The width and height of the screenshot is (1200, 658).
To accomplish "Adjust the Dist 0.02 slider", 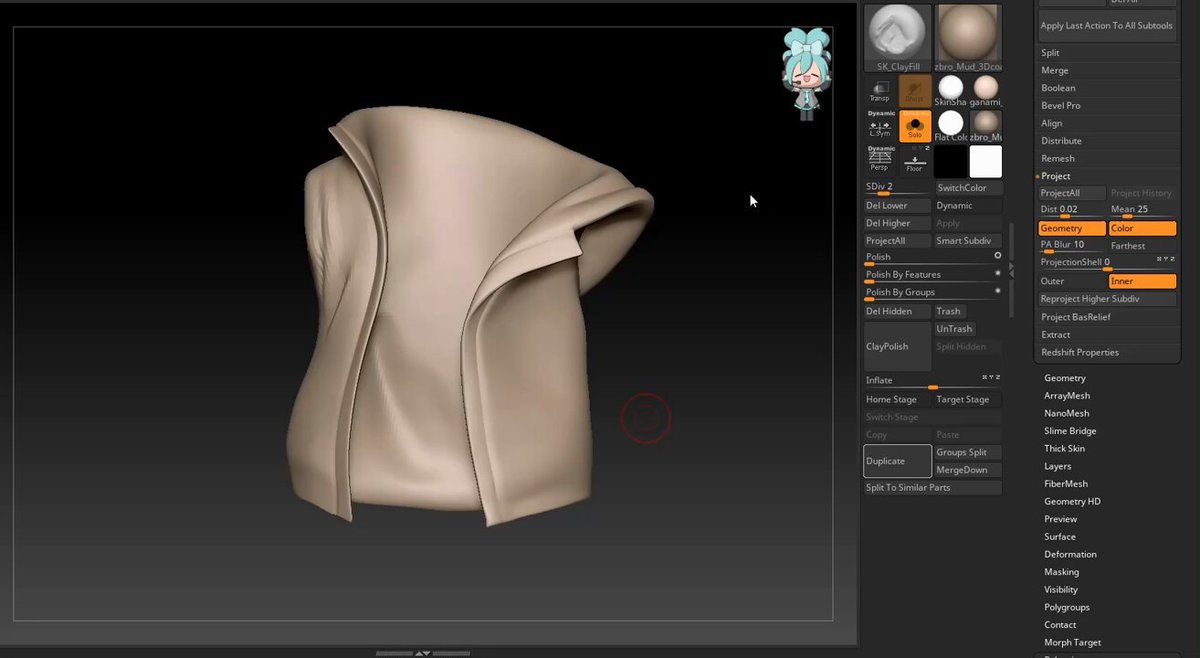I will (1072, 211).
